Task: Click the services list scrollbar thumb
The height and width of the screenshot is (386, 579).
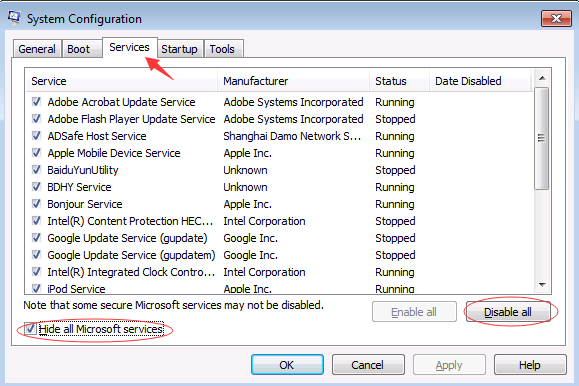Action: coord(542,139)
